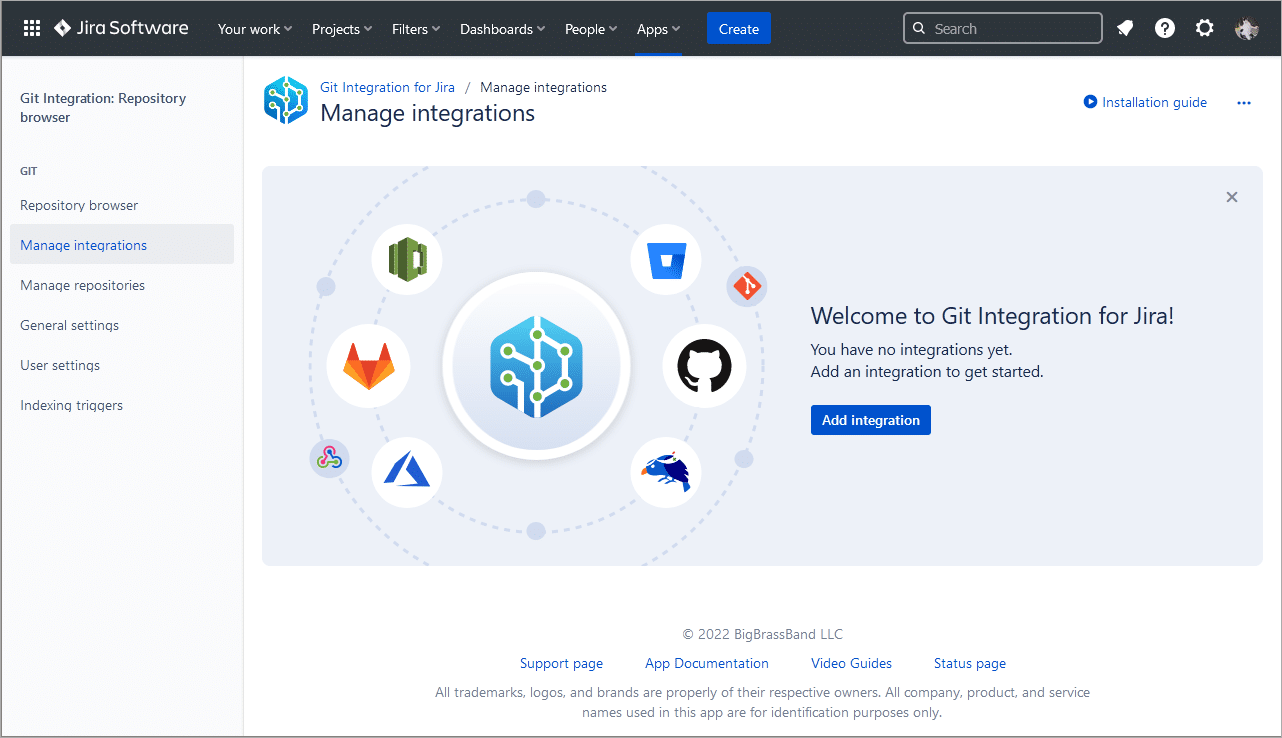Image resolution: width=1282 pixels, height=738 pixels.
Task: Open the three-dots more actions menu
Action: point(1244,102)
